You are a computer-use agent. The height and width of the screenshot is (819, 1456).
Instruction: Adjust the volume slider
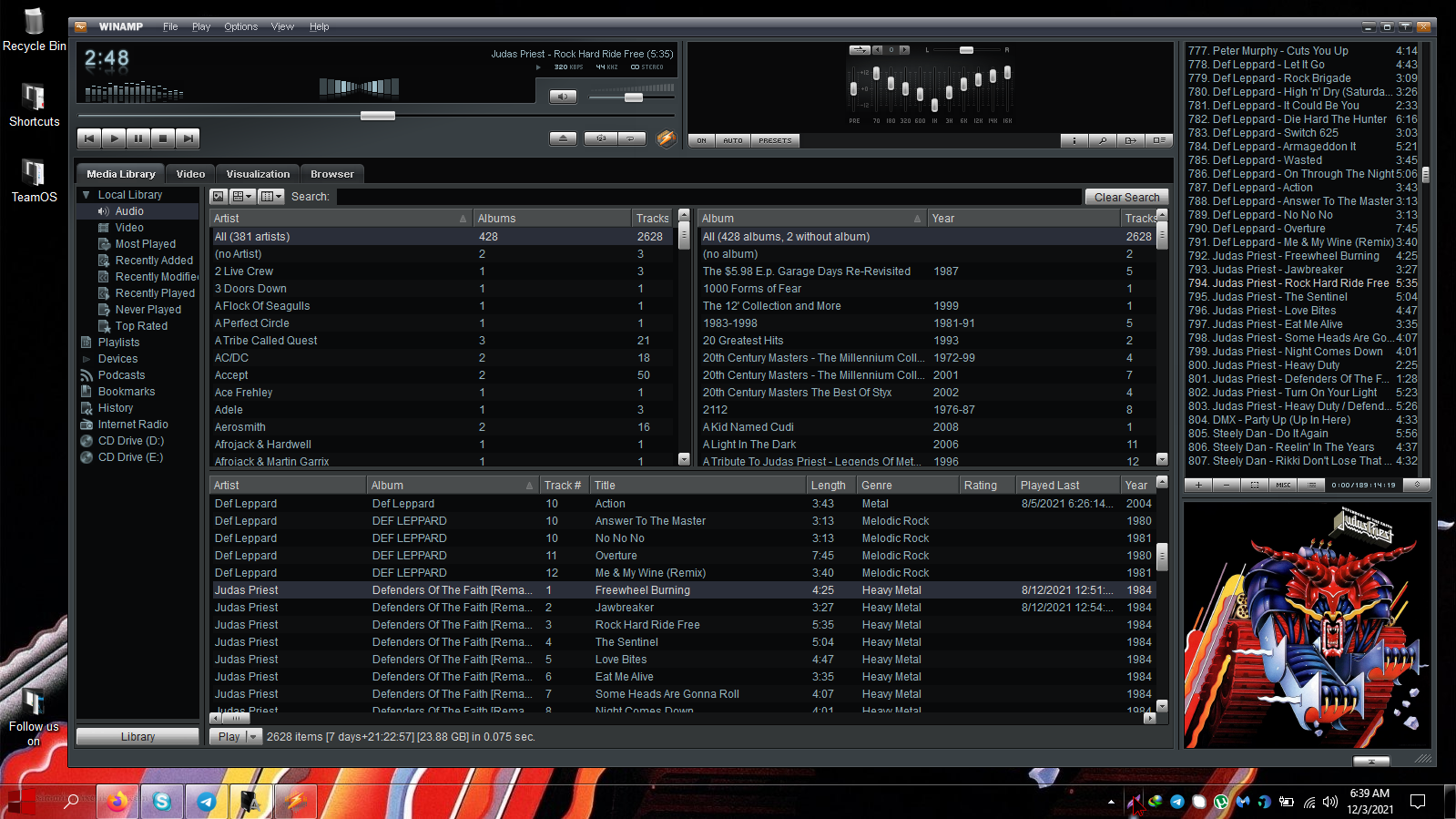click(x=634, y=97)
